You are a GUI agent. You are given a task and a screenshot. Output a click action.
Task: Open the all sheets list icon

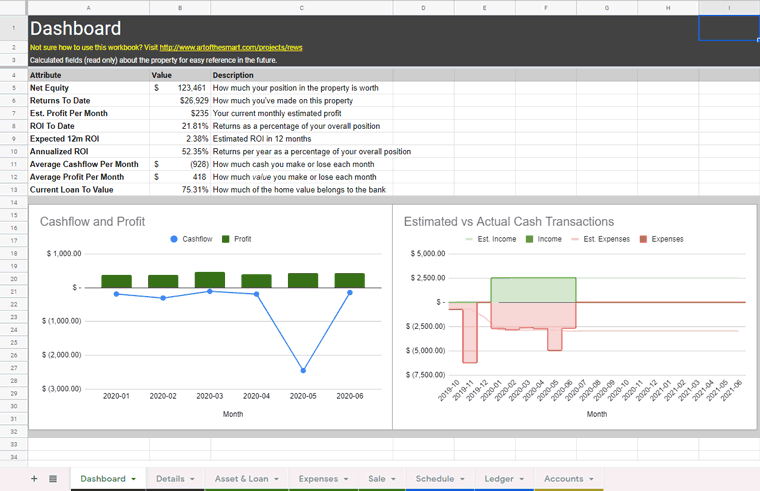(x=53, y=479)
